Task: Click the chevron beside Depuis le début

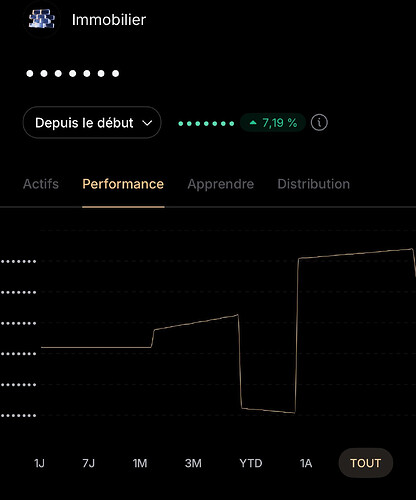Action: click(x=147, y=123)
